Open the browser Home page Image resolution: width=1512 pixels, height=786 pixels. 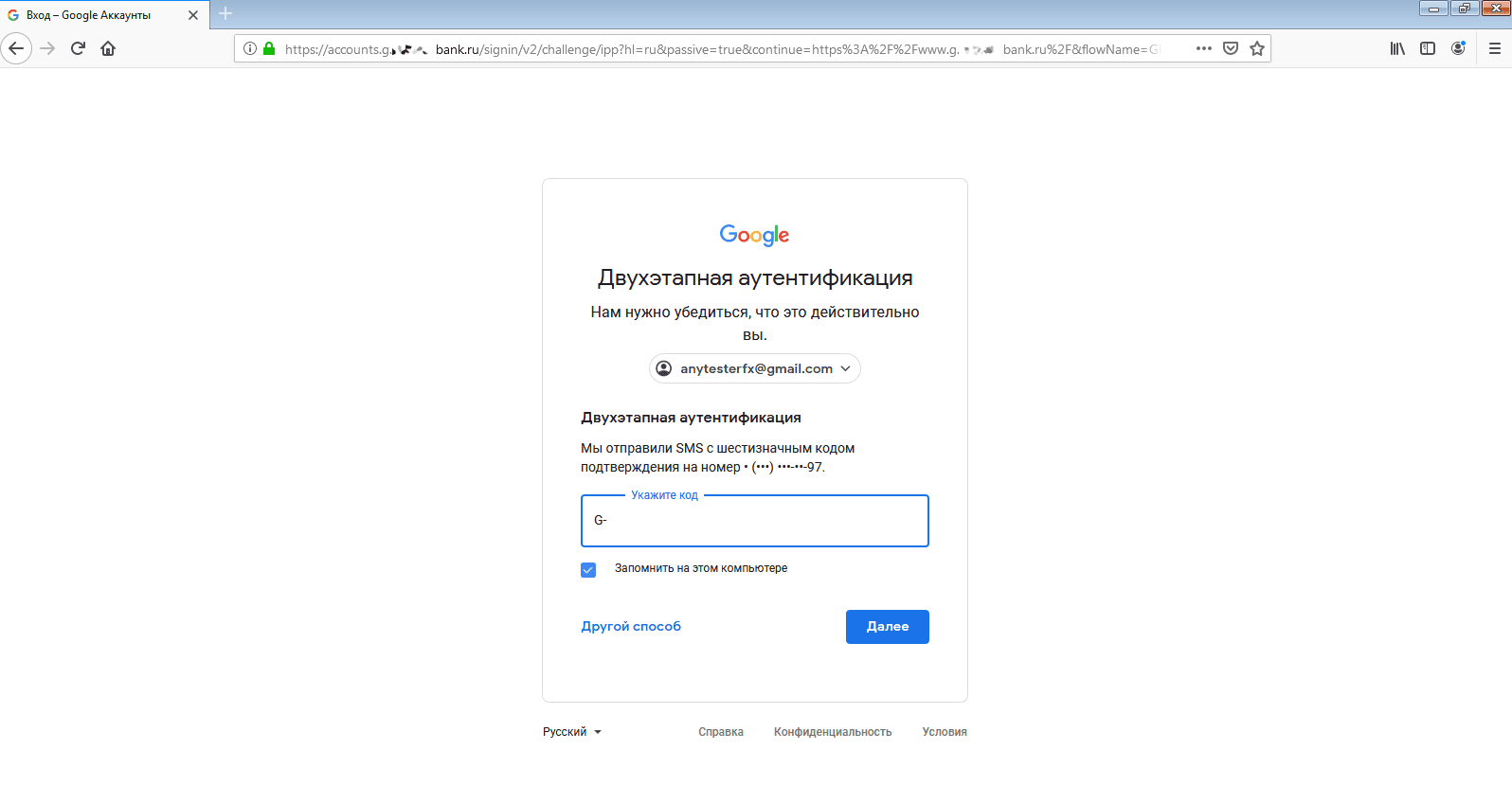pyautogui.click(x=108, y=48)
